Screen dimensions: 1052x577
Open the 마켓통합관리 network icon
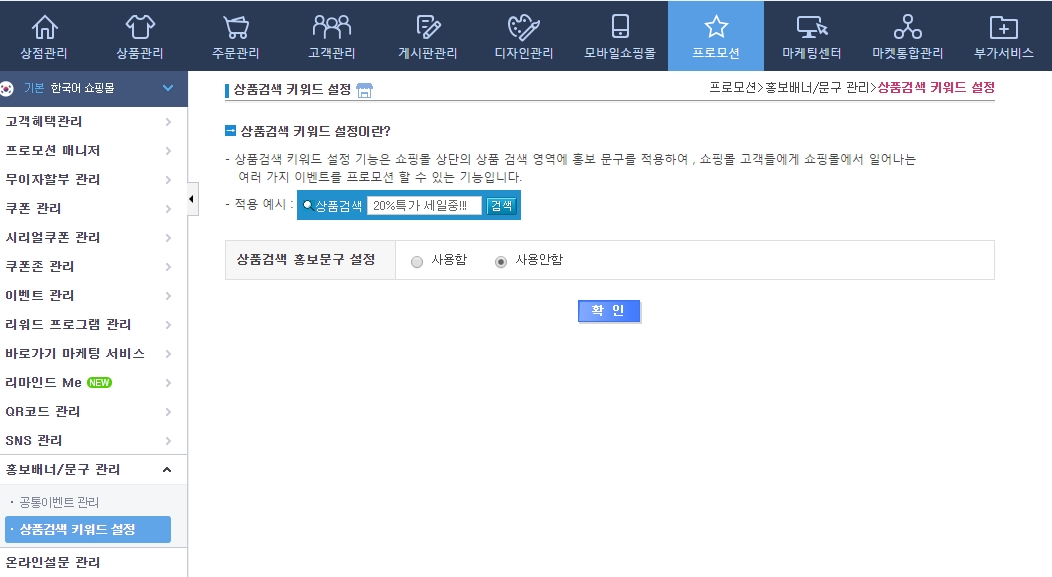pyautogui.click(x=907, y=27)
